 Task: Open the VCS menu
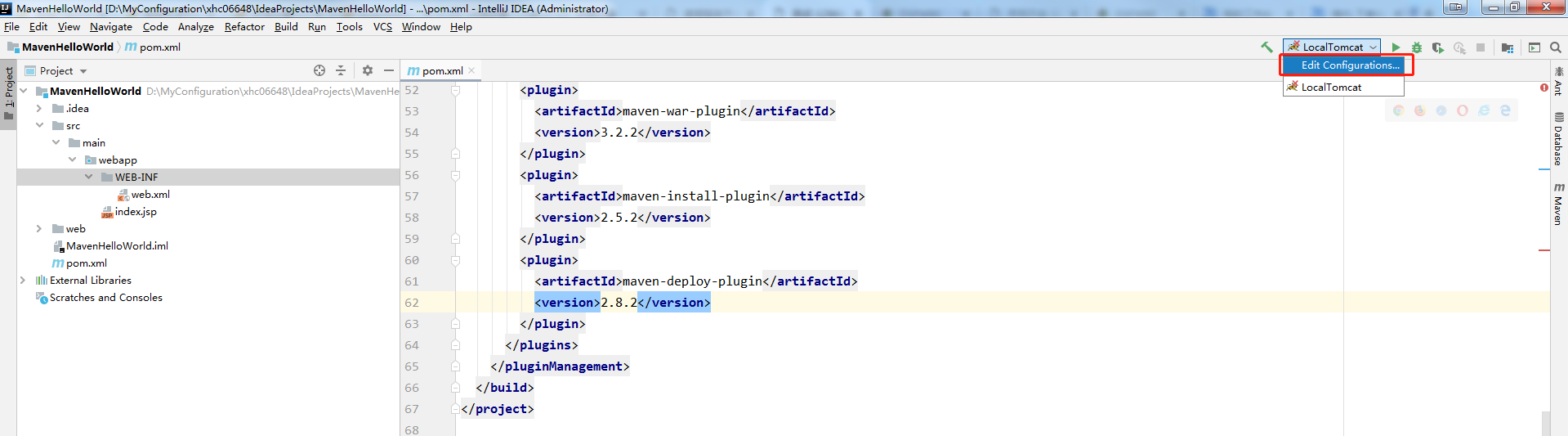coord(382,27)
